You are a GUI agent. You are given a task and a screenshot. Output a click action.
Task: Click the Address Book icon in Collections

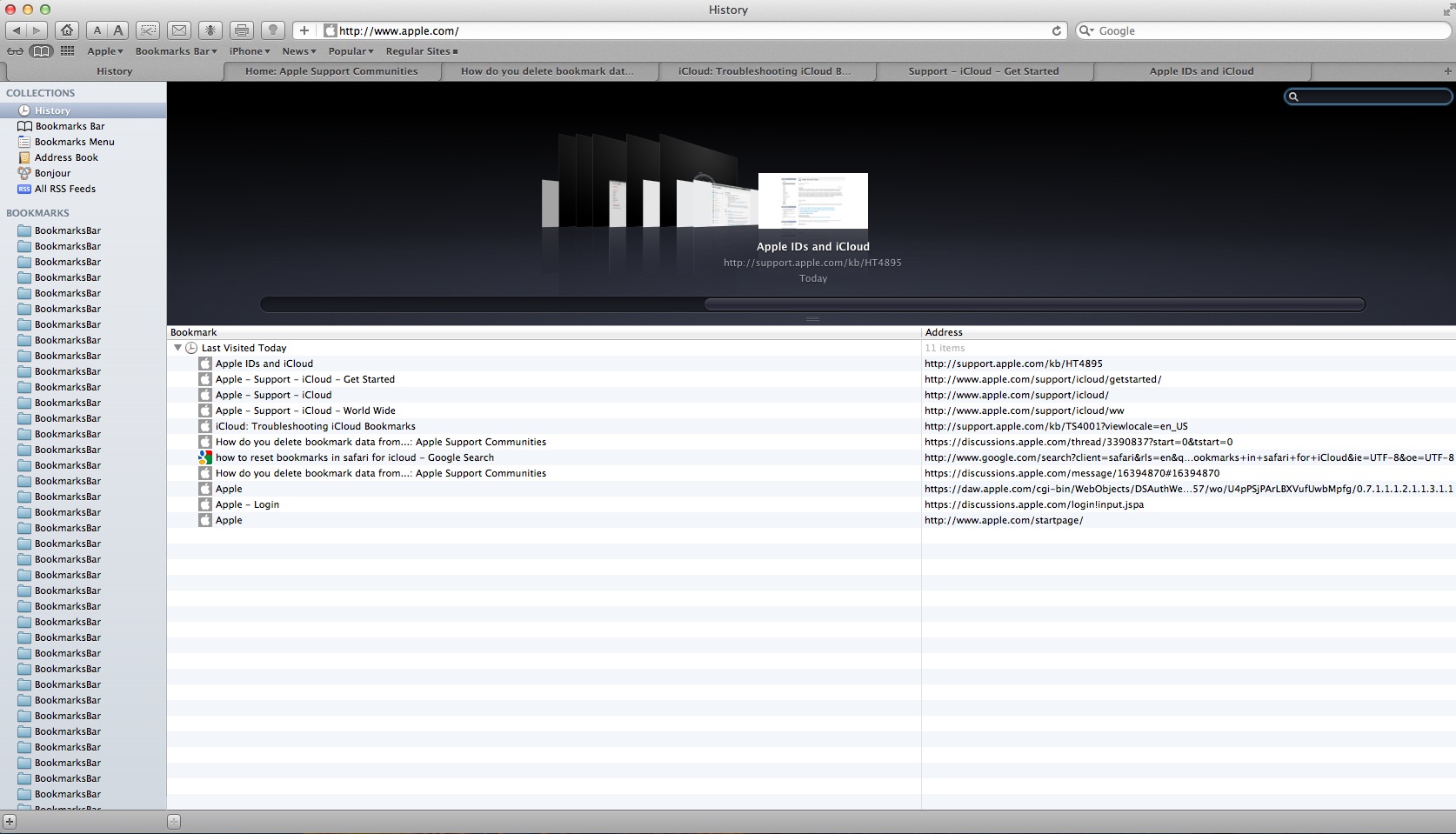click(24, 157)
